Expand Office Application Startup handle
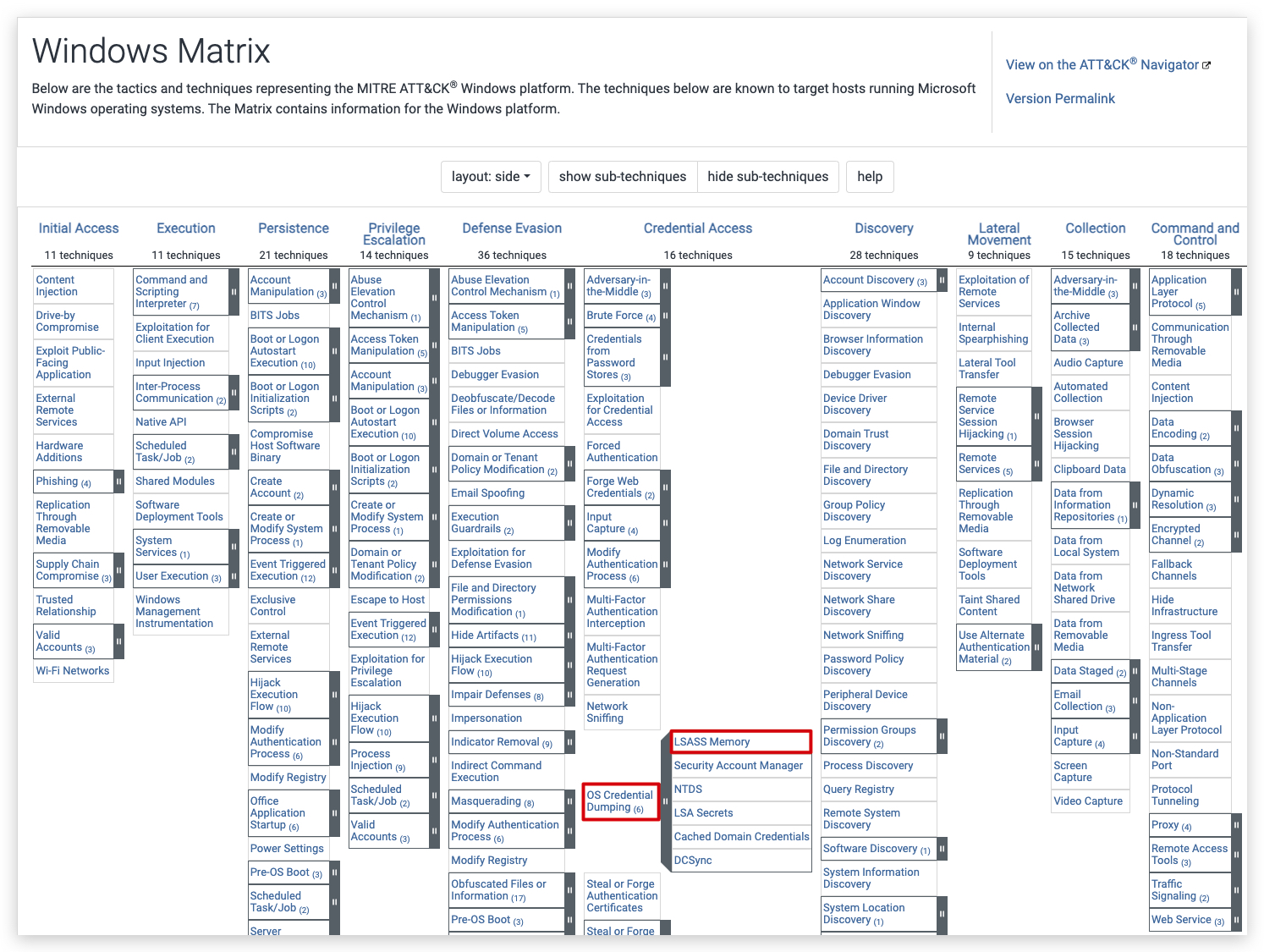The image size is (1264, 952). [x=334, y=813]
